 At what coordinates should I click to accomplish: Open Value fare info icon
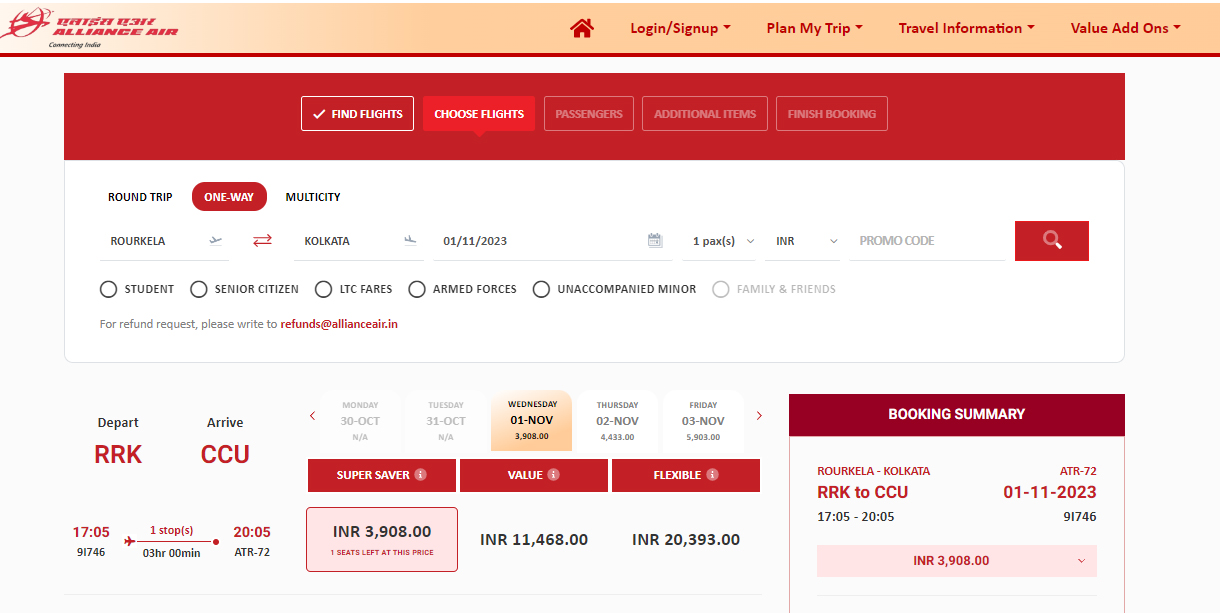click(x=553, y=475)
